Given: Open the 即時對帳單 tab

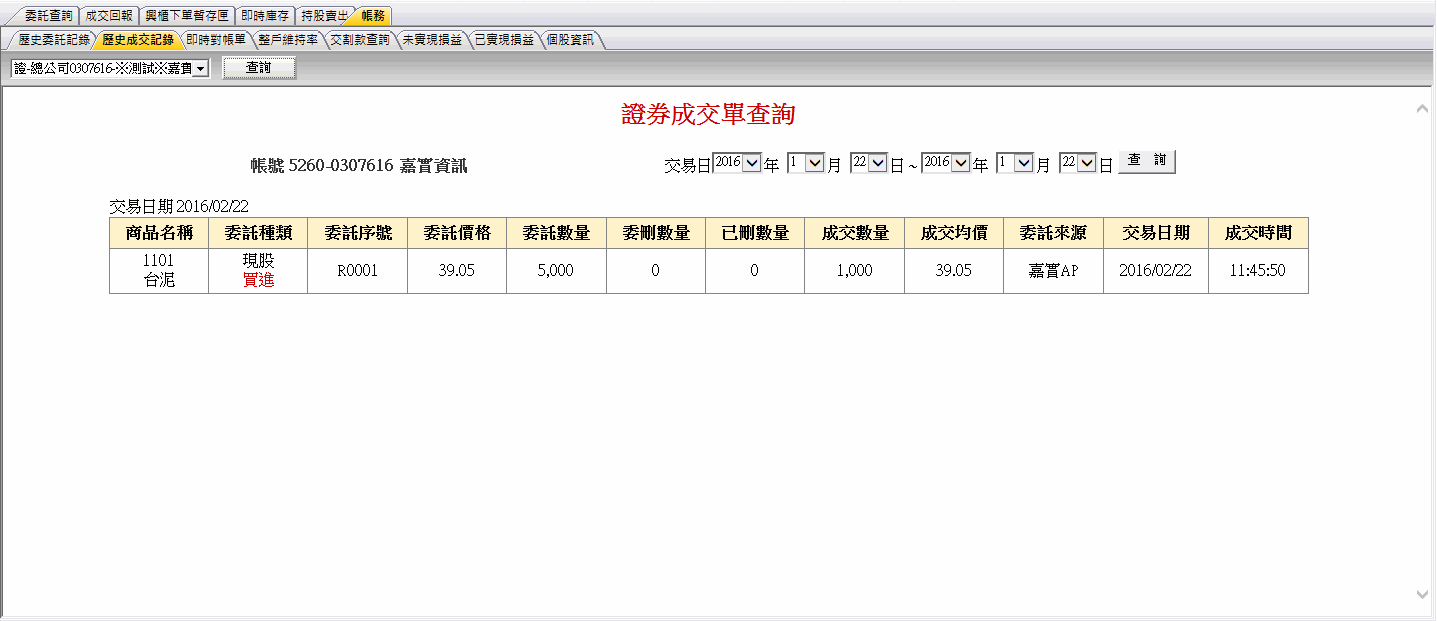Looking at the screenshot, I should tap(215, 41).
